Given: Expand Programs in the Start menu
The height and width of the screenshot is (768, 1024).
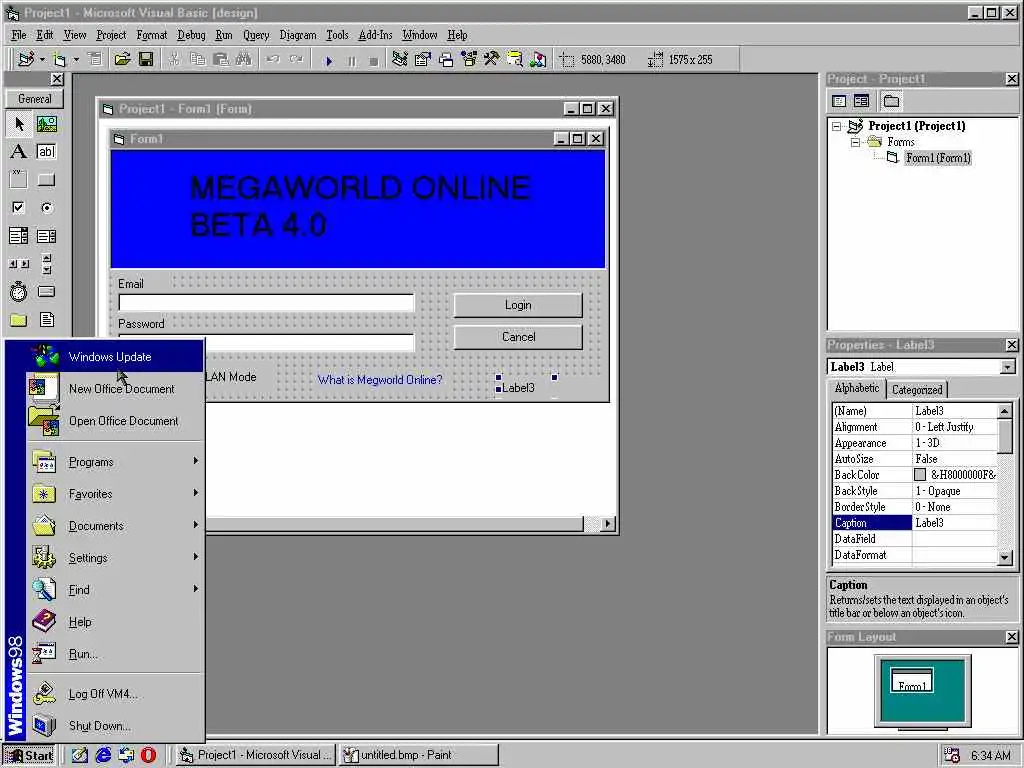Looking at the screenshot, I should point(116,462).
